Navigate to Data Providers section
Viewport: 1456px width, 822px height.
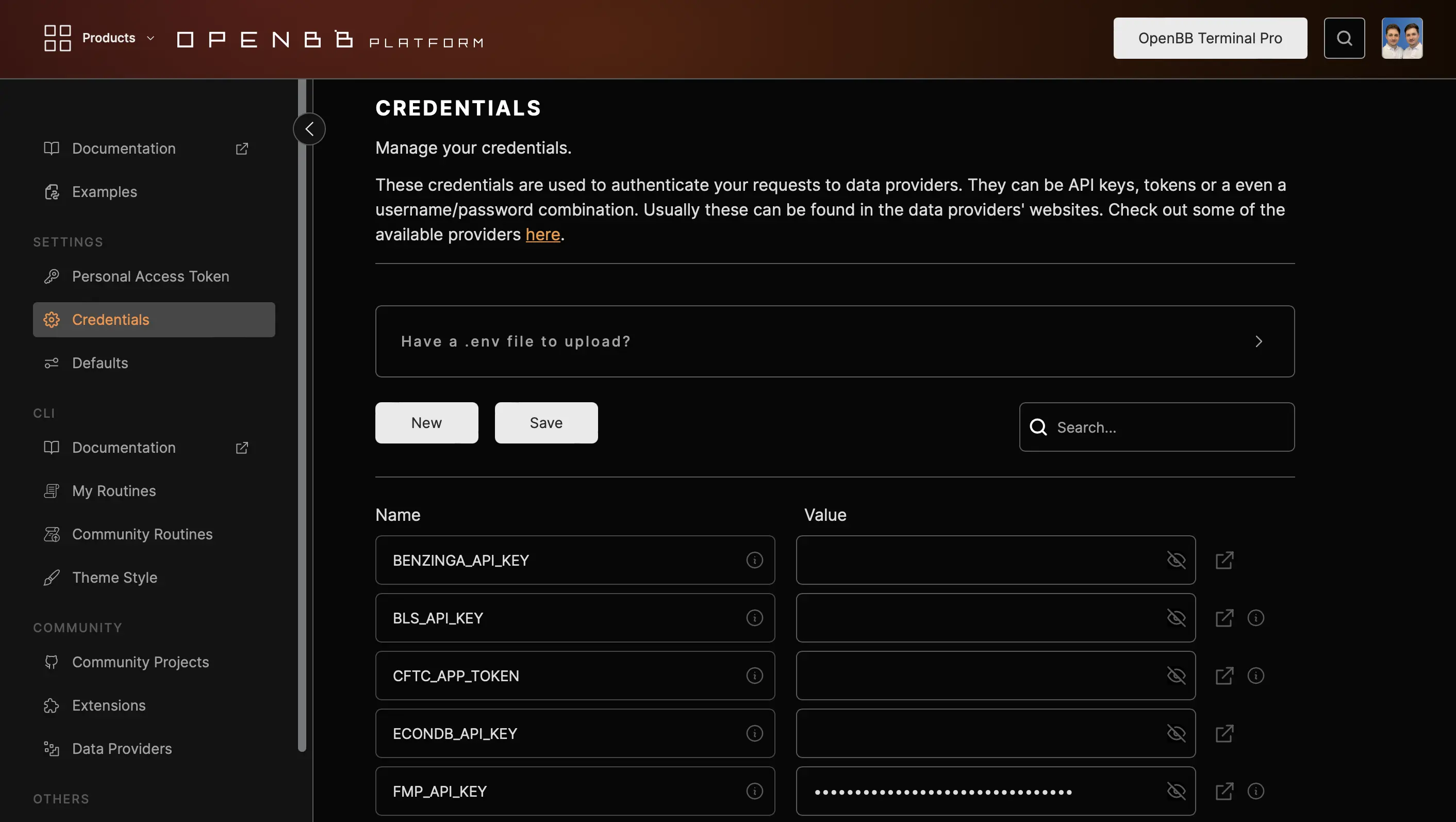click(122, 747)
